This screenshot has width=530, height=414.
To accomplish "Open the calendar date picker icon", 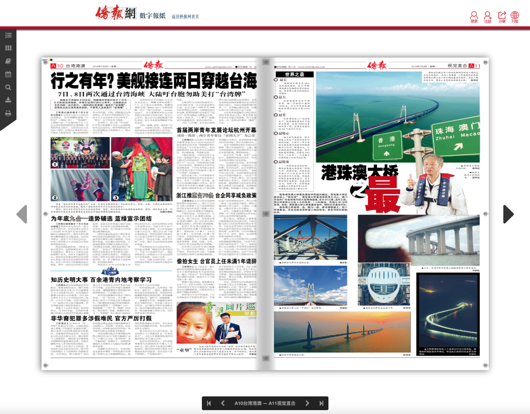I will pos(8,74).
